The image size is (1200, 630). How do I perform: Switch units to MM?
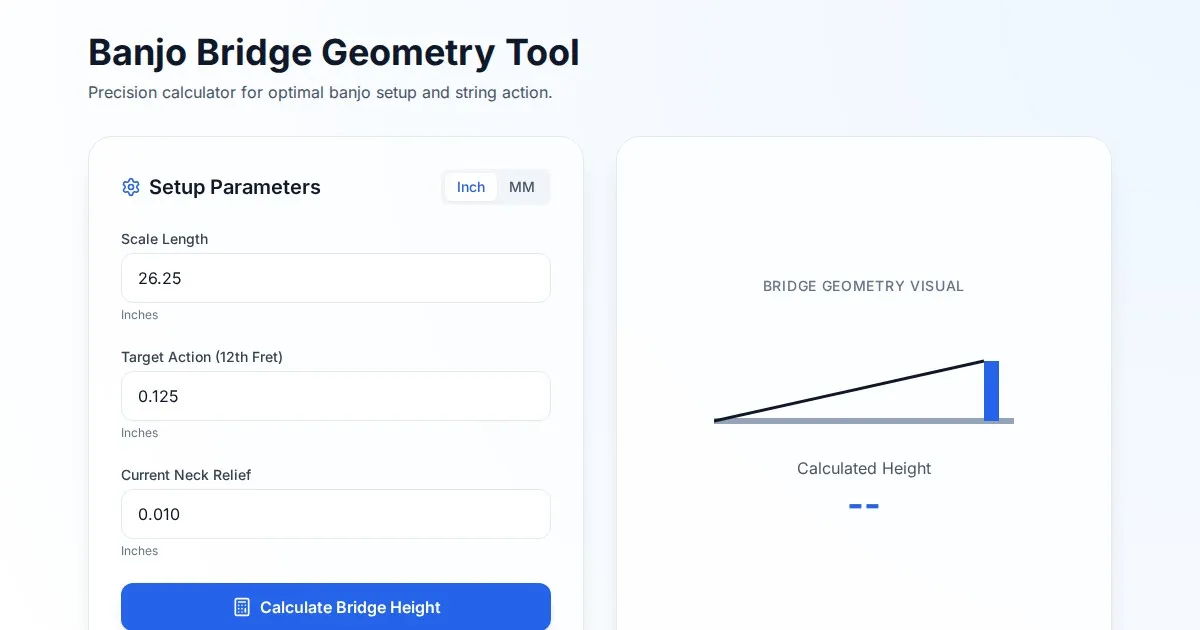point(522,187)
